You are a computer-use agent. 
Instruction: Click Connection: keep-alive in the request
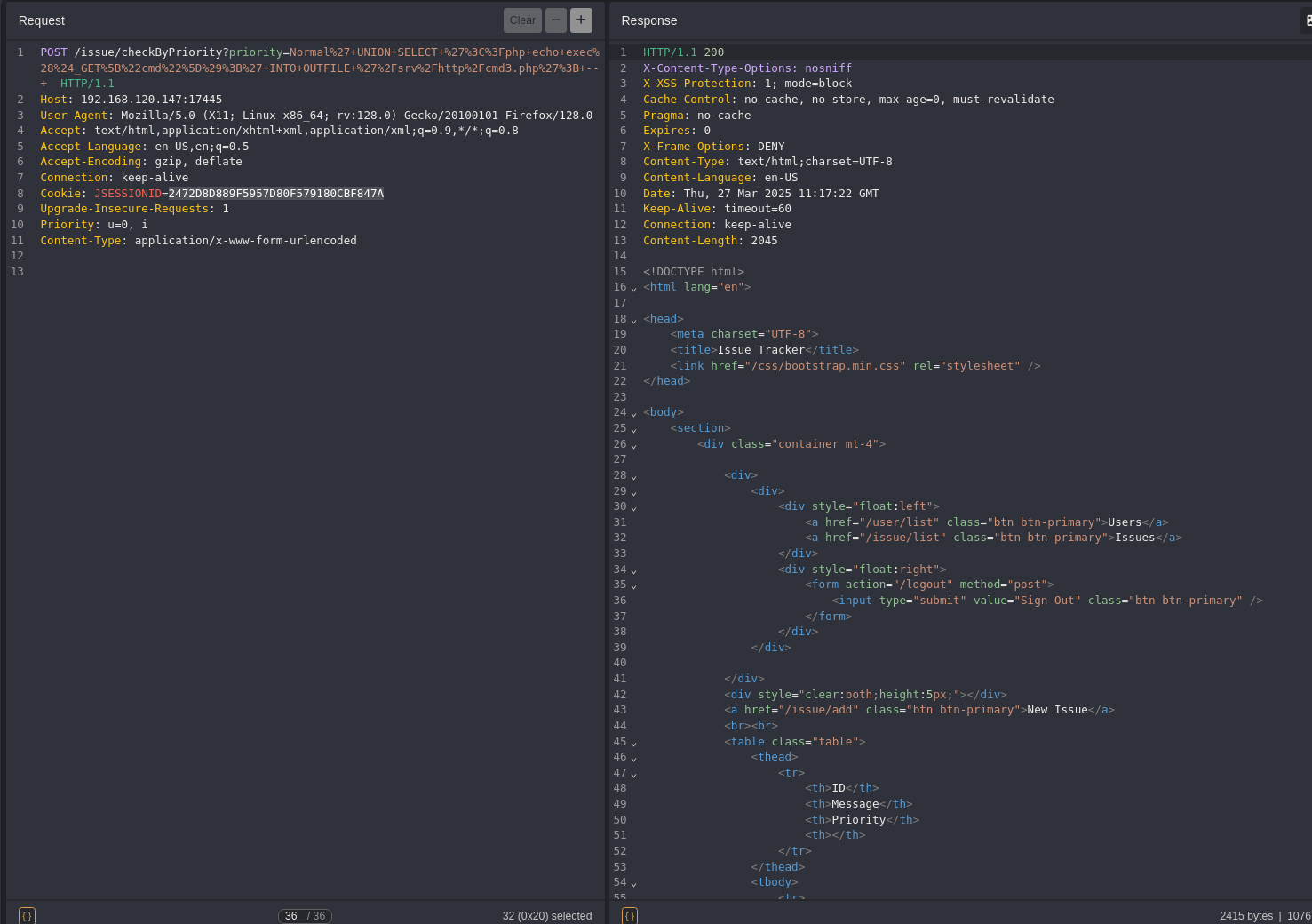pos(115,178)
